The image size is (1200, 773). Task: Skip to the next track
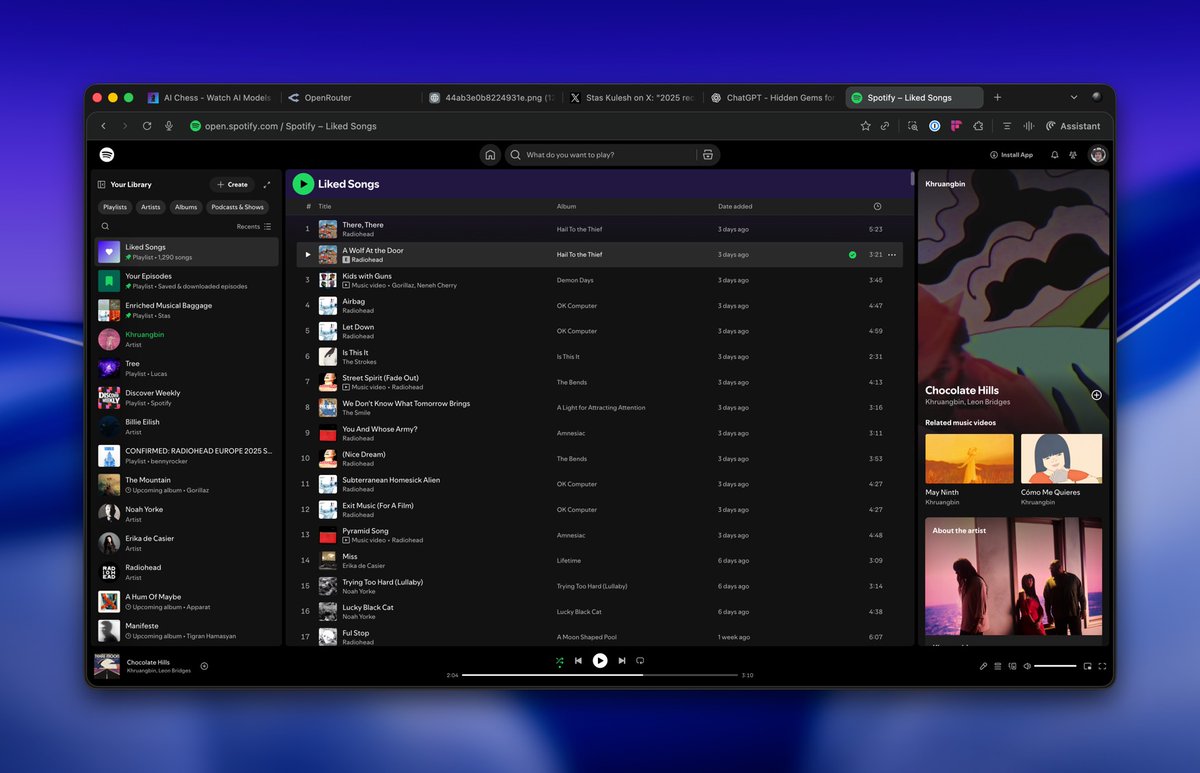622,660
